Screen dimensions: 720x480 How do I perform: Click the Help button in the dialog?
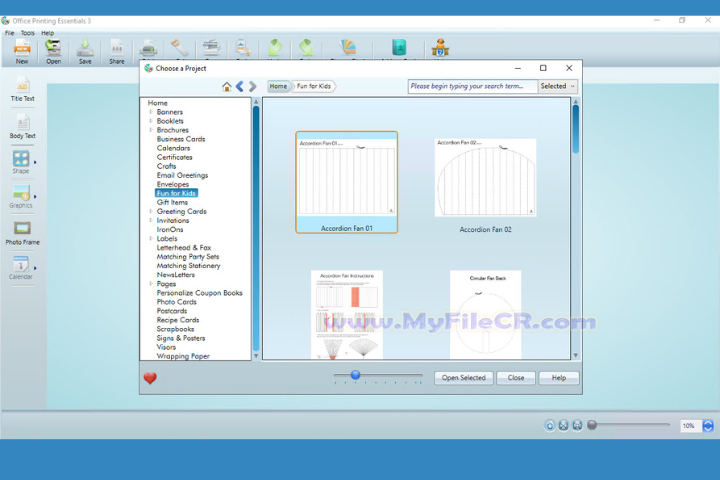[x=559, y=378]
